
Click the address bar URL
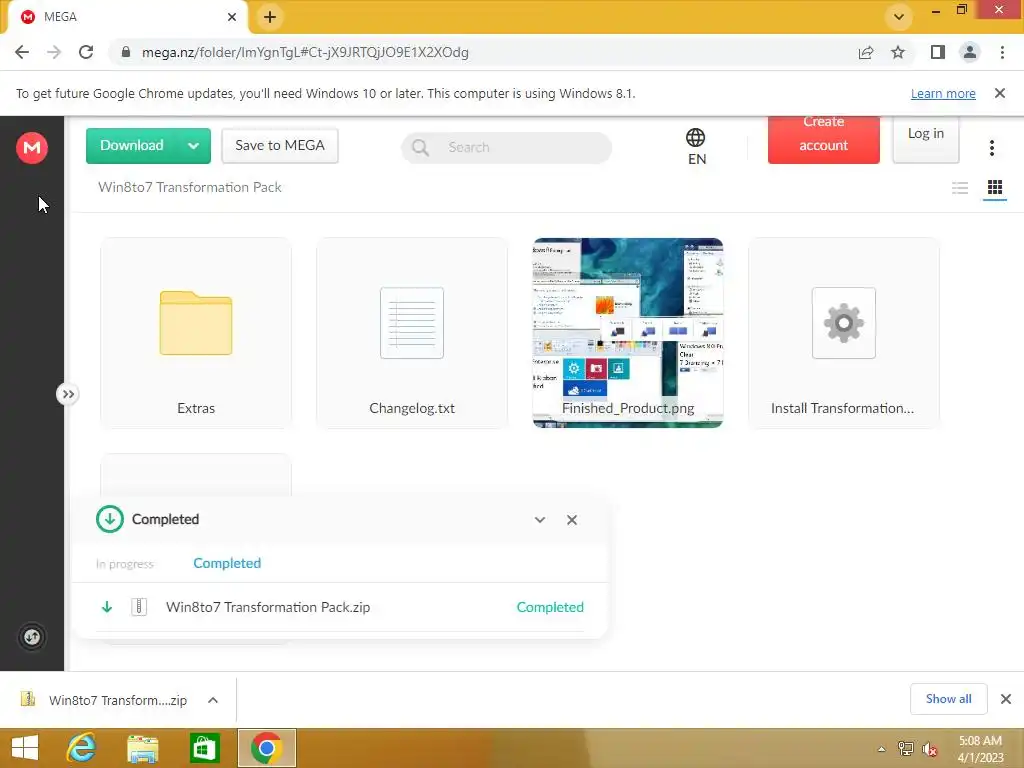(x=305, y=52)
